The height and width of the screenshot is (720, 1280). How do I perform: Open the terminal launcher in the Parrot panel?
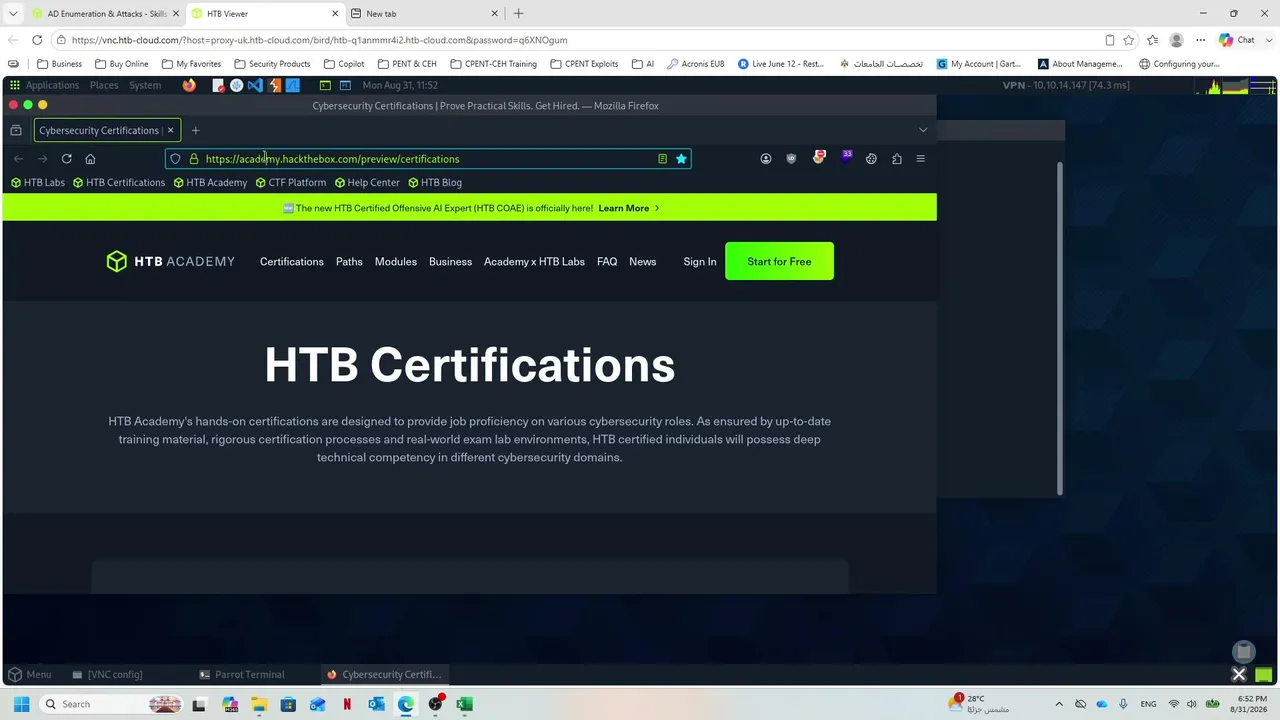click(x=325, y=85)
